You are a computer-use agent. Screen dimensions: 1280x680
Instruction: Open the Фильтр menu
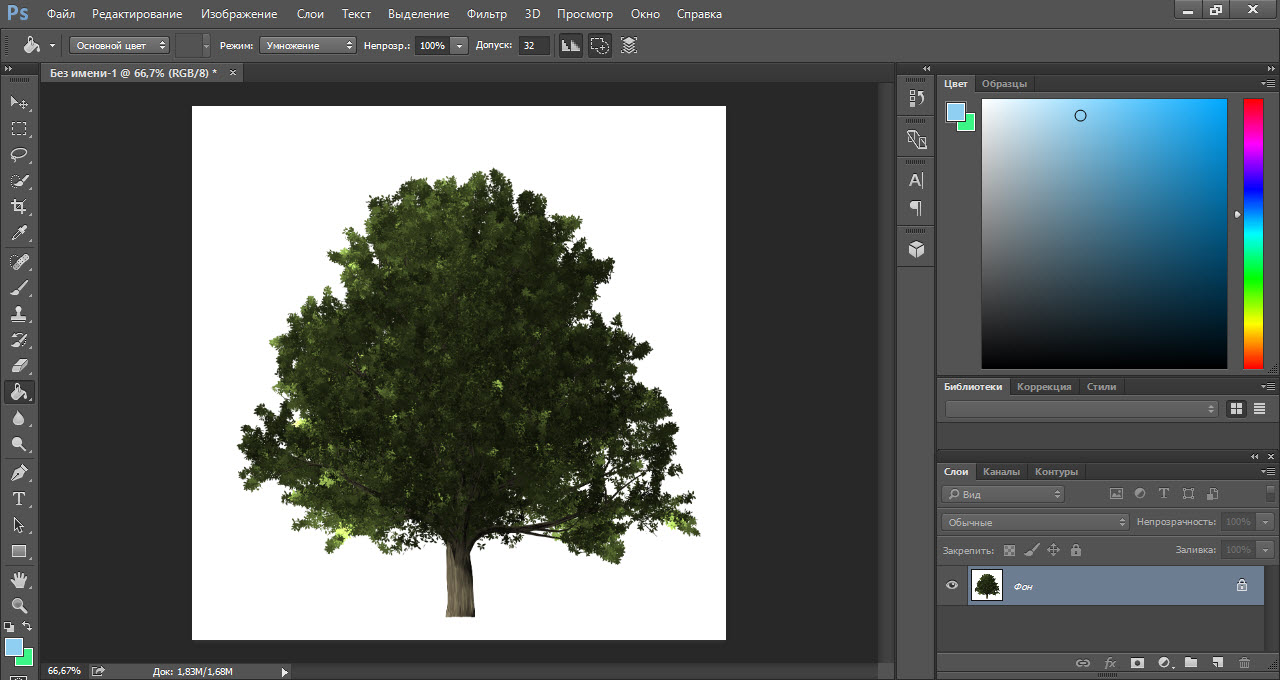click(487, 14)
